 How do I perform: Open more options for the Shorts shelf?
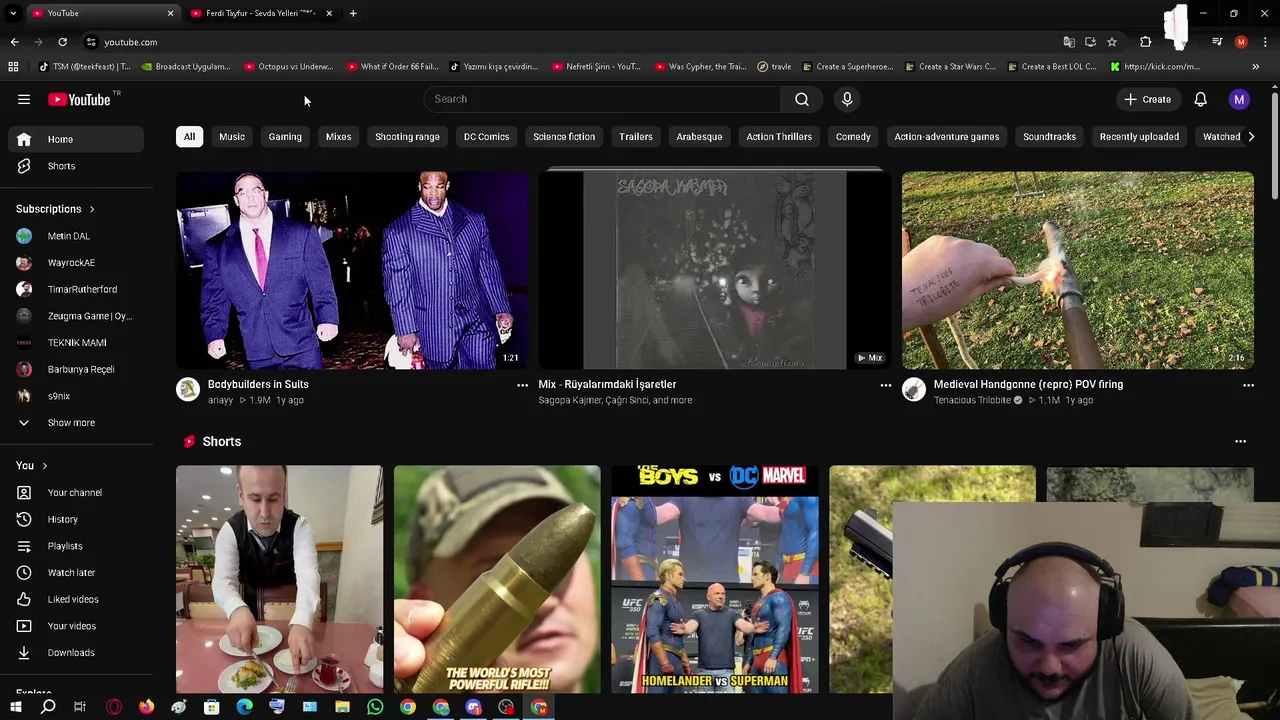[x=1240, y=441]
